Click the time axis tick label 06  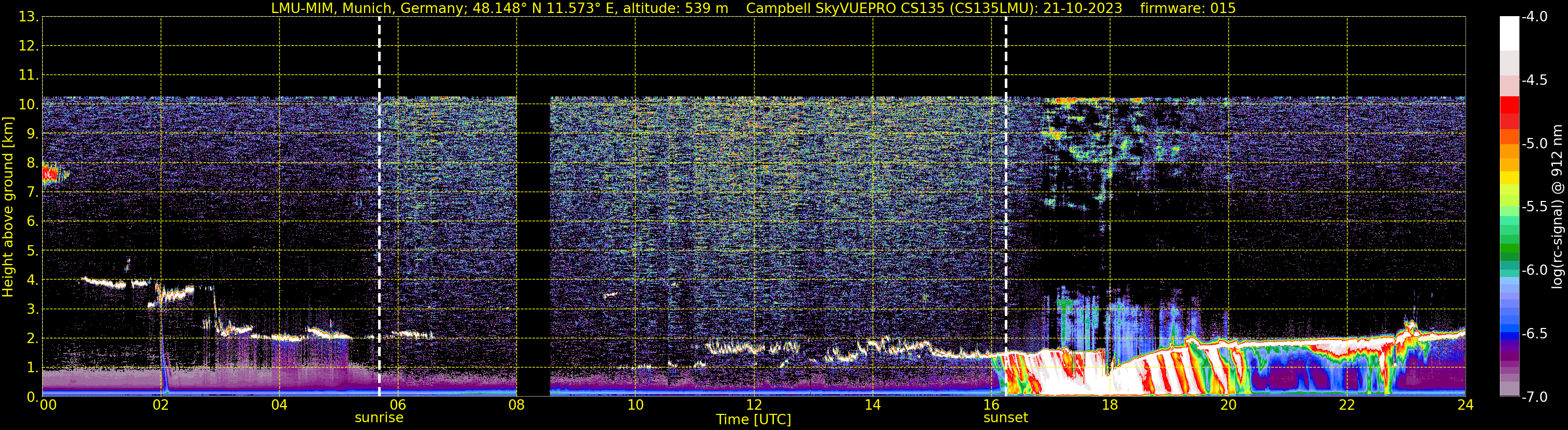pyautogui.click(x=398, y=405)
